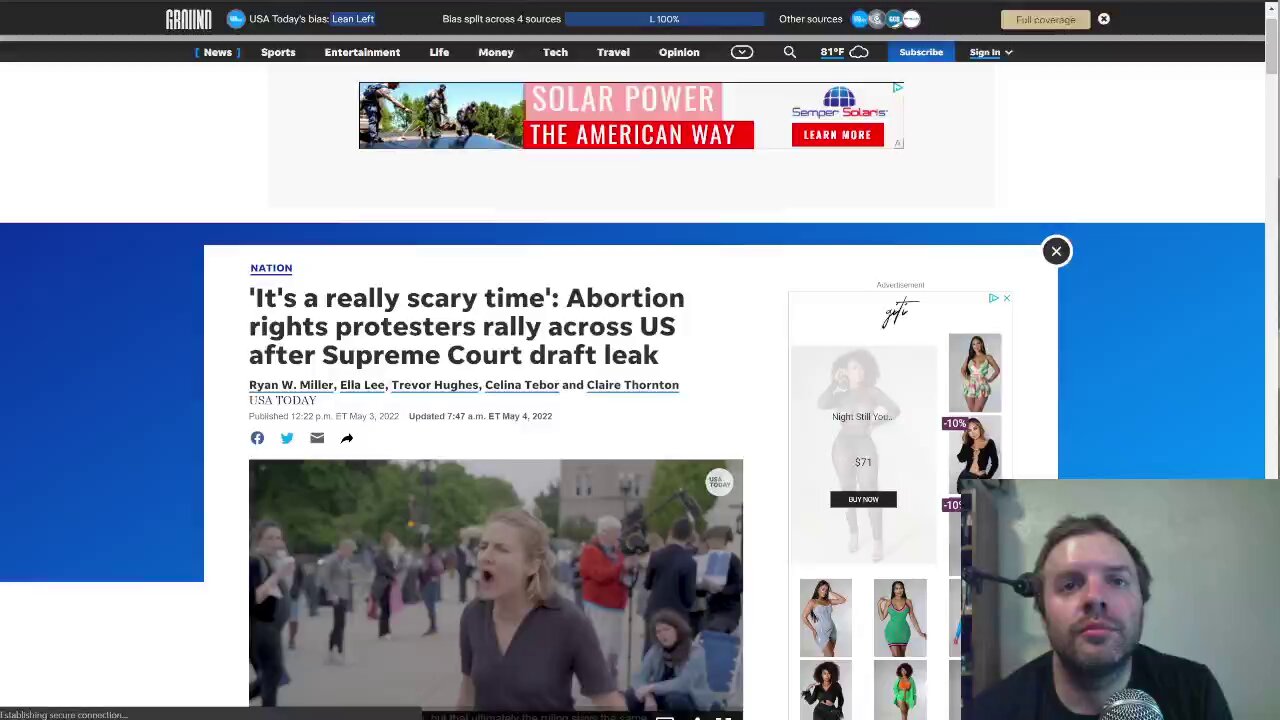Open the share arrow options
This screenshot has width=1280, height=720.
pos(347,438)
